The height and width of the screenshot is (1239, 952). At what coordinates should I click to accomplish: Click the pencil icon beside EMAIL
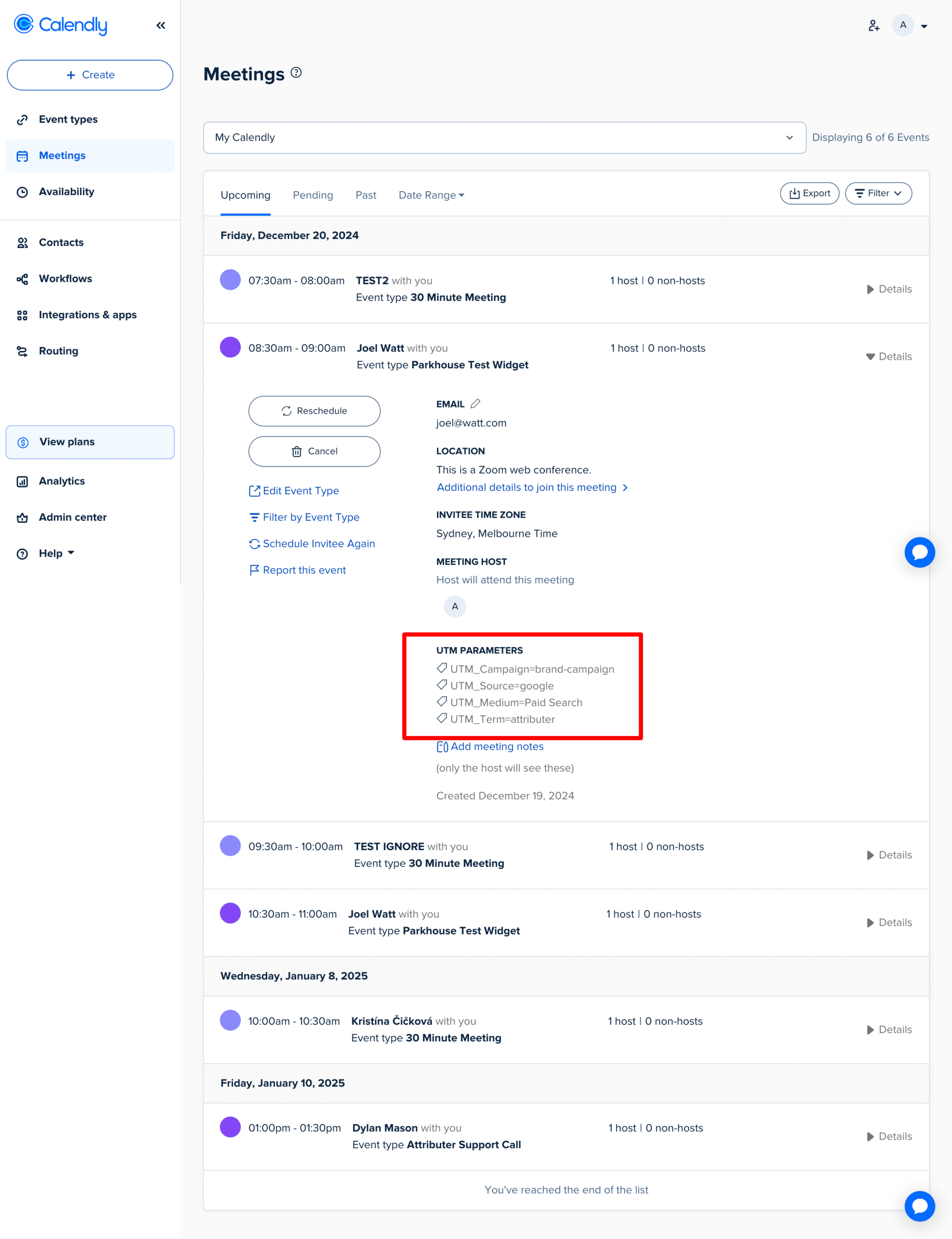pyautogui.click(x=476, y=403)
